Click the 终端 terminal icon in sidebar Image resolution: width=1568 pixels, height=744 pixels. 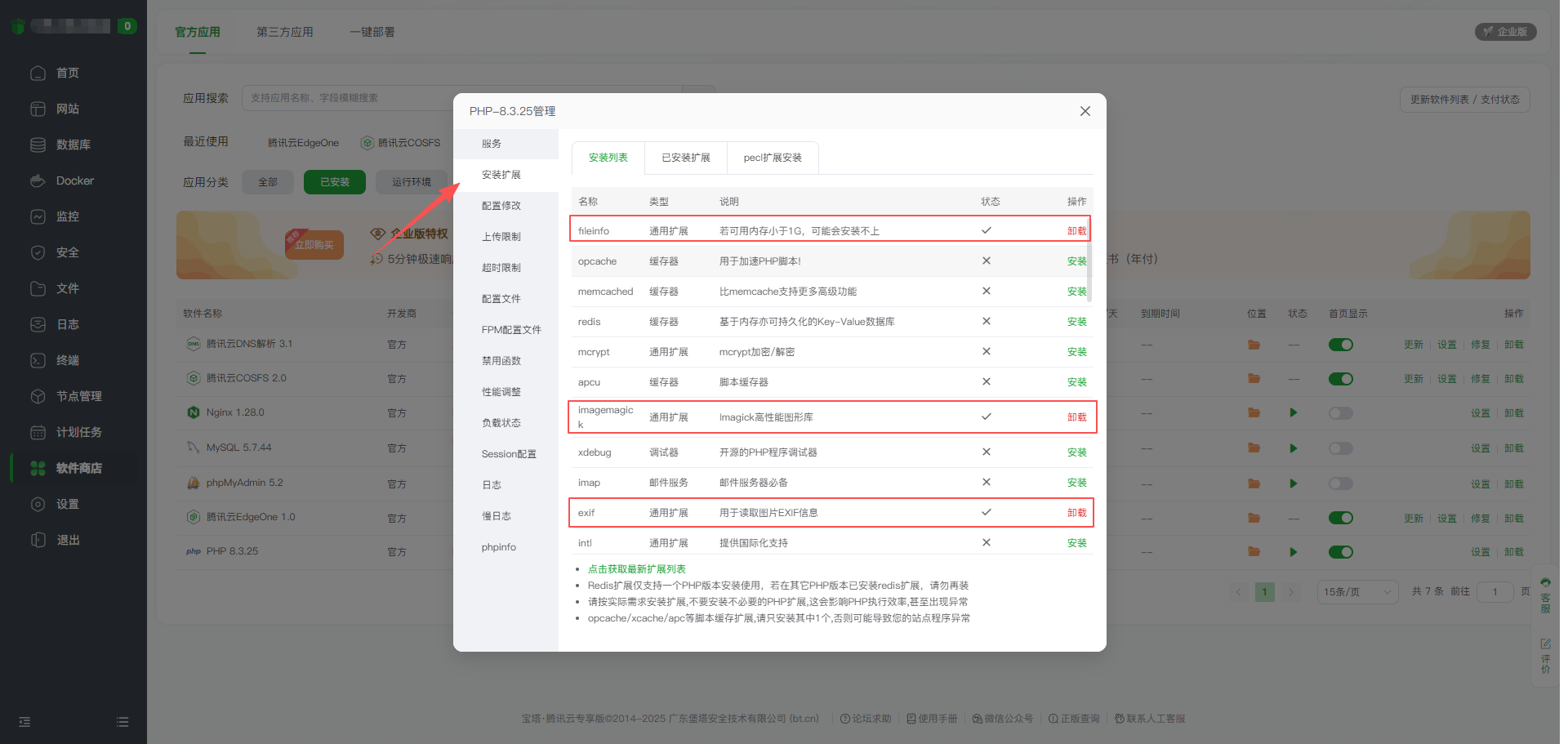point(38,360)
